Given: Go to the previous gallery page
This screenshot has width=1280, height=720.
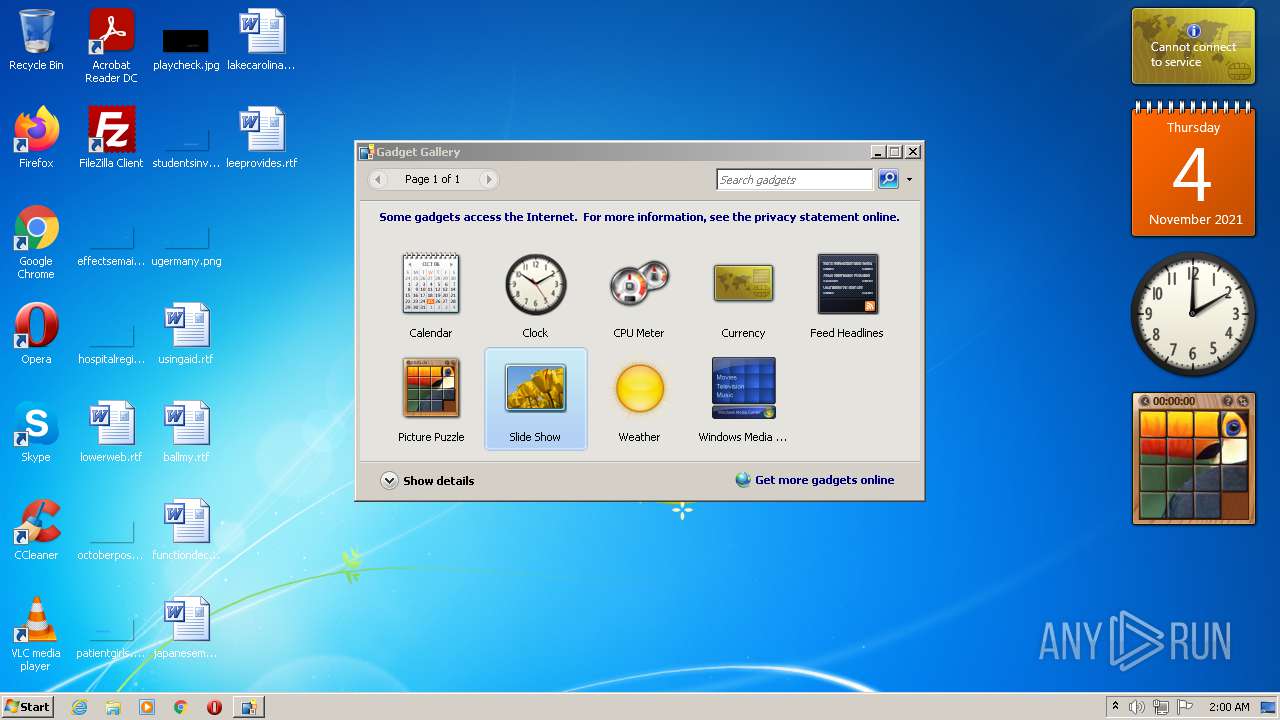Looking at the screenshot, I should coord(378,180).
